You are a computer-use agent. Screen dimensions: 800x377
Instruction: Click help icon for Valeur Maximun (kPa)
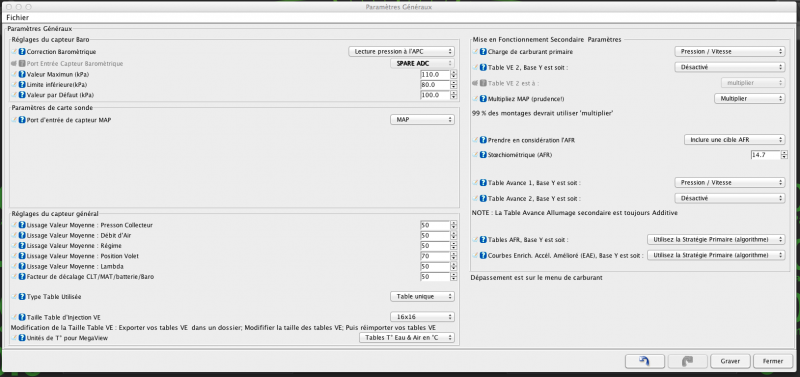[x=22, y=74]
